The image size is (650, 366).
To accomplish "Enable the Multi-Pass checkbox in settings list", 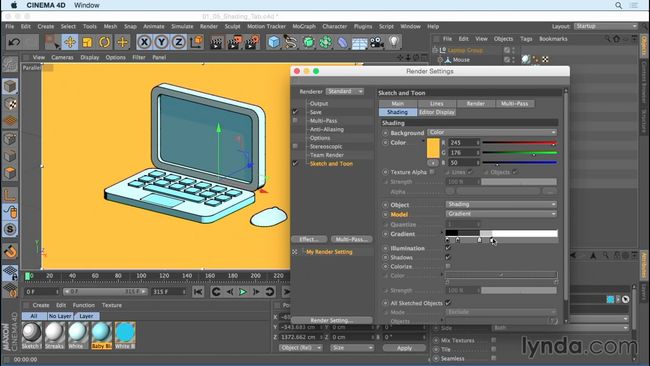I will click(295, 121).
